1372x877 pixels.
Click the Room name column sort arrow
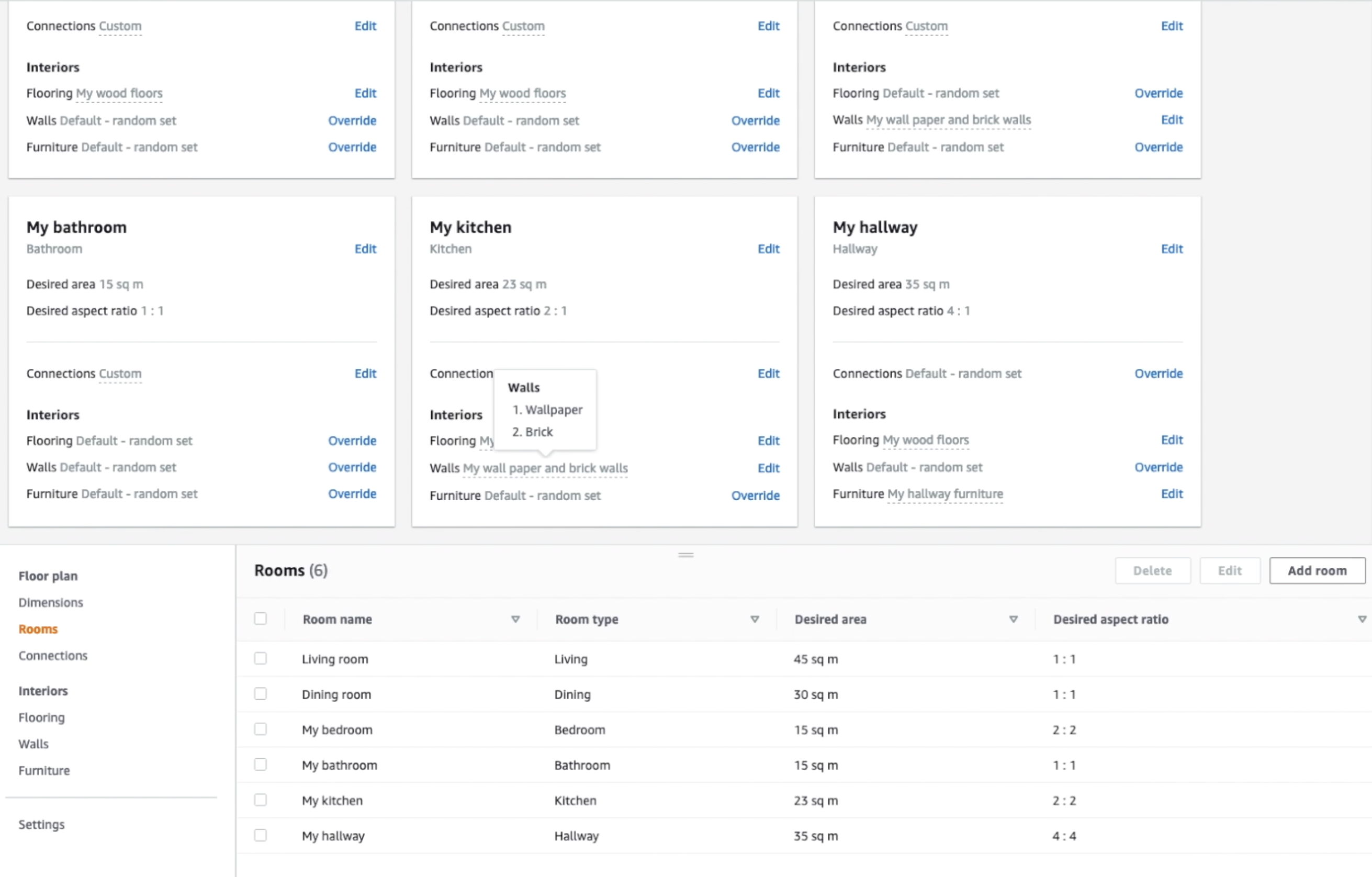[x=515, y=620]
